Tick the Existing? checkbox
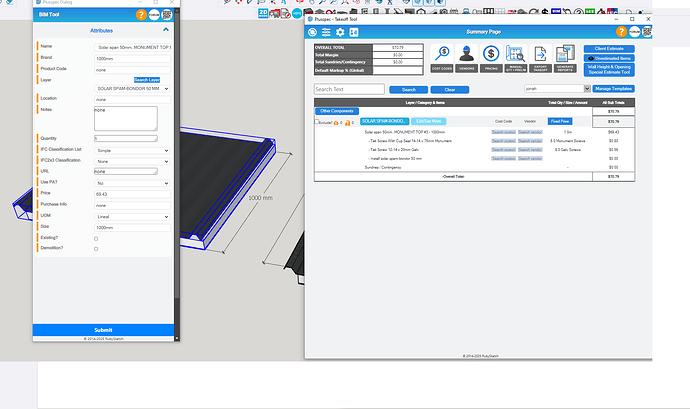This screenshot has height=409, width=690. [x=96, y=239]
